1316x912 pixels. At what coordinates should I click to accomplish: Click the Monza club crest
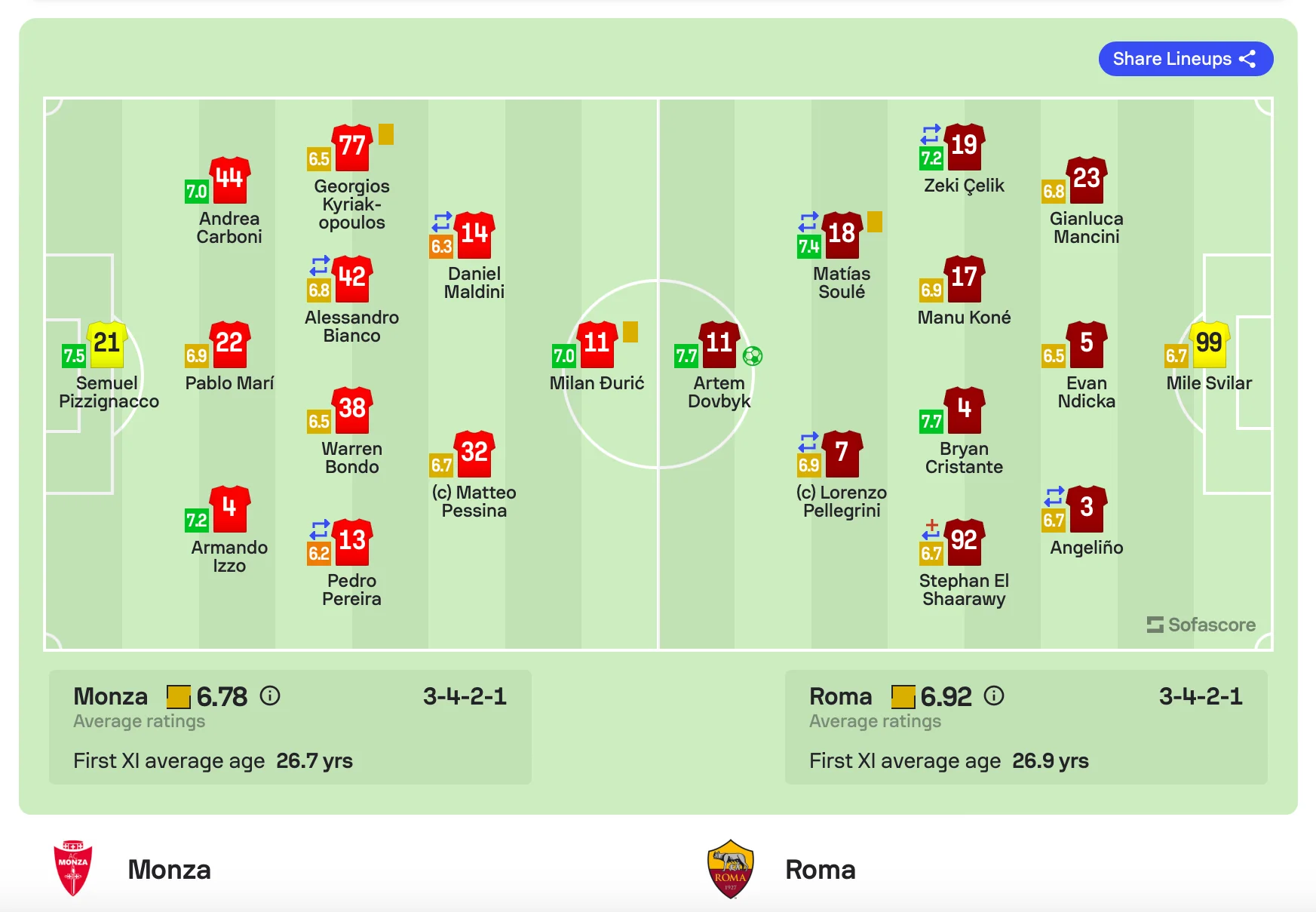[x=73, y=868]
